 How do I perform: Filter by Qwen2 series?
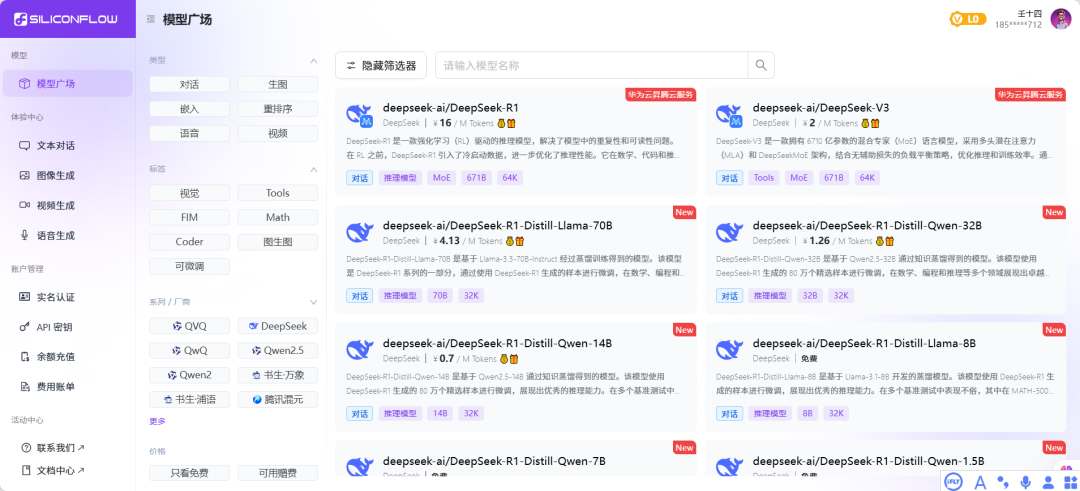[x=189, y=375]
